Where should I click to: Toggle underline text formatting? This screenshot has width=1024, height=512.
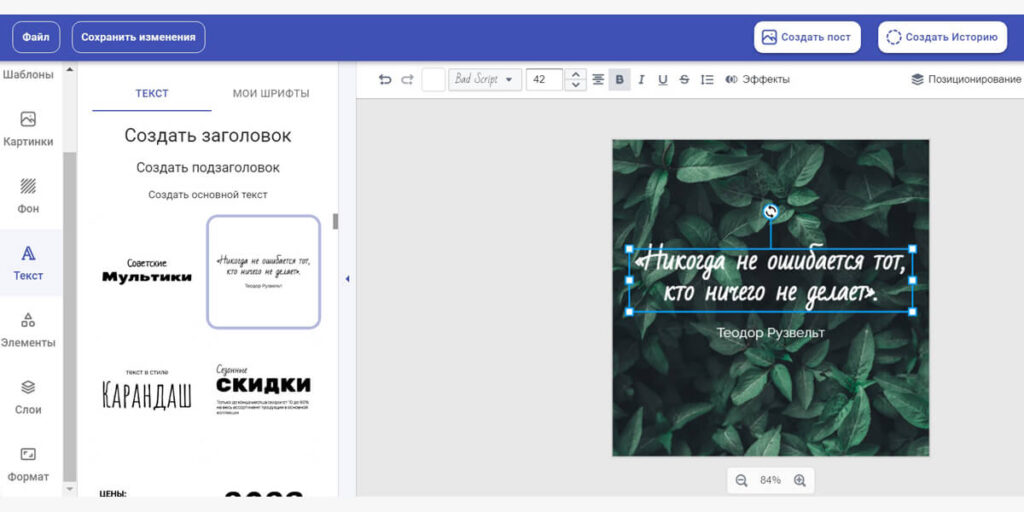(662, 80)
